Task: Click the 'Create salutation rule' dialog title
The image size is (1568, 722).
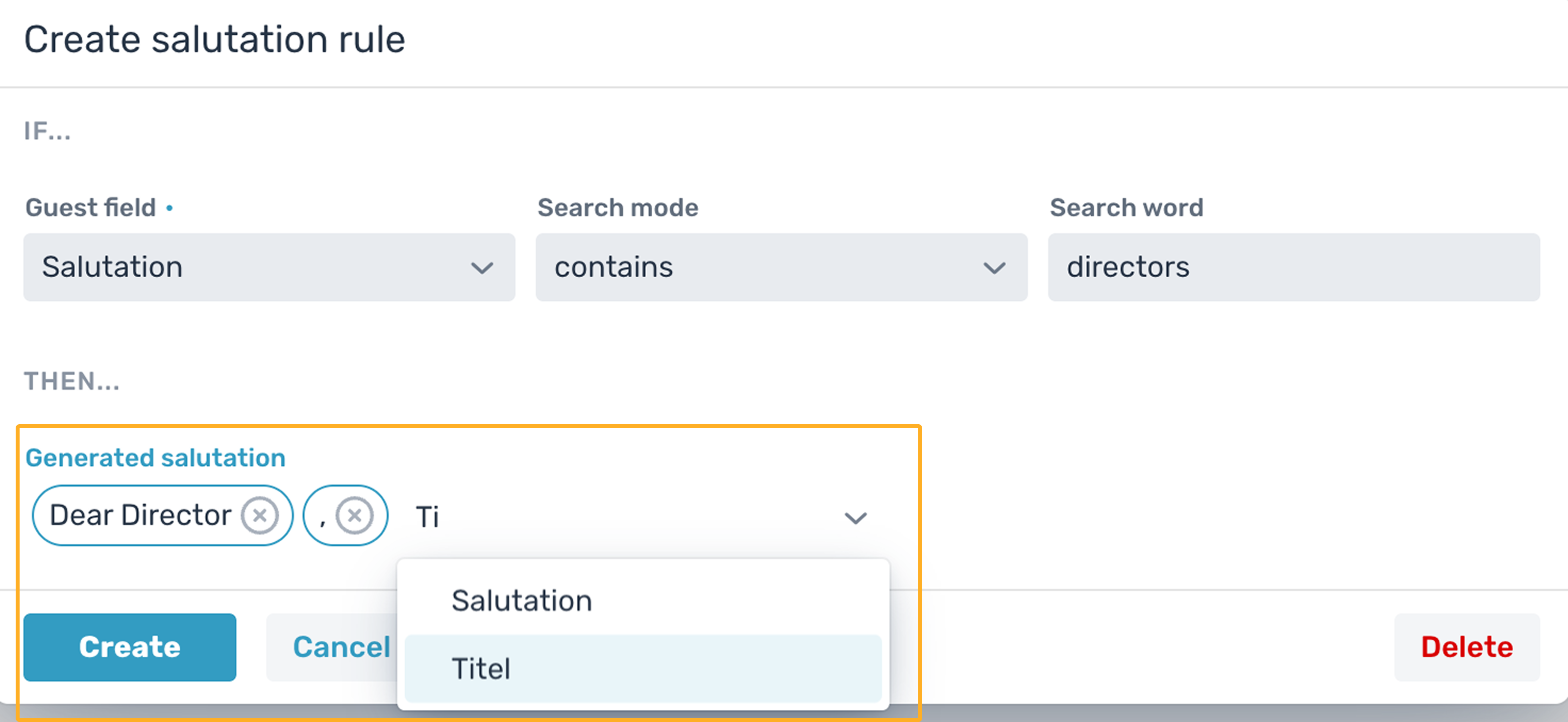Action: pos(214,40)
